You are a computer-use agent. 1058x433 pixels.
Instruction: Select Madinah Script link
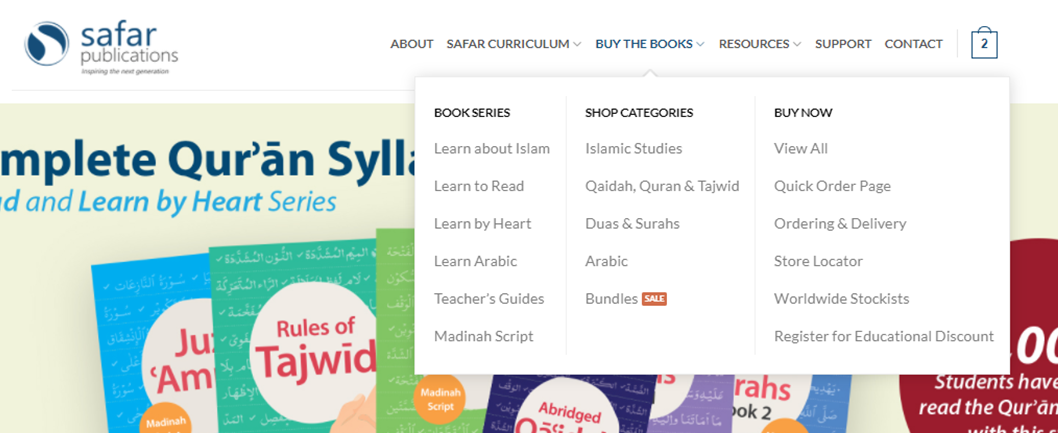[484, 337]
